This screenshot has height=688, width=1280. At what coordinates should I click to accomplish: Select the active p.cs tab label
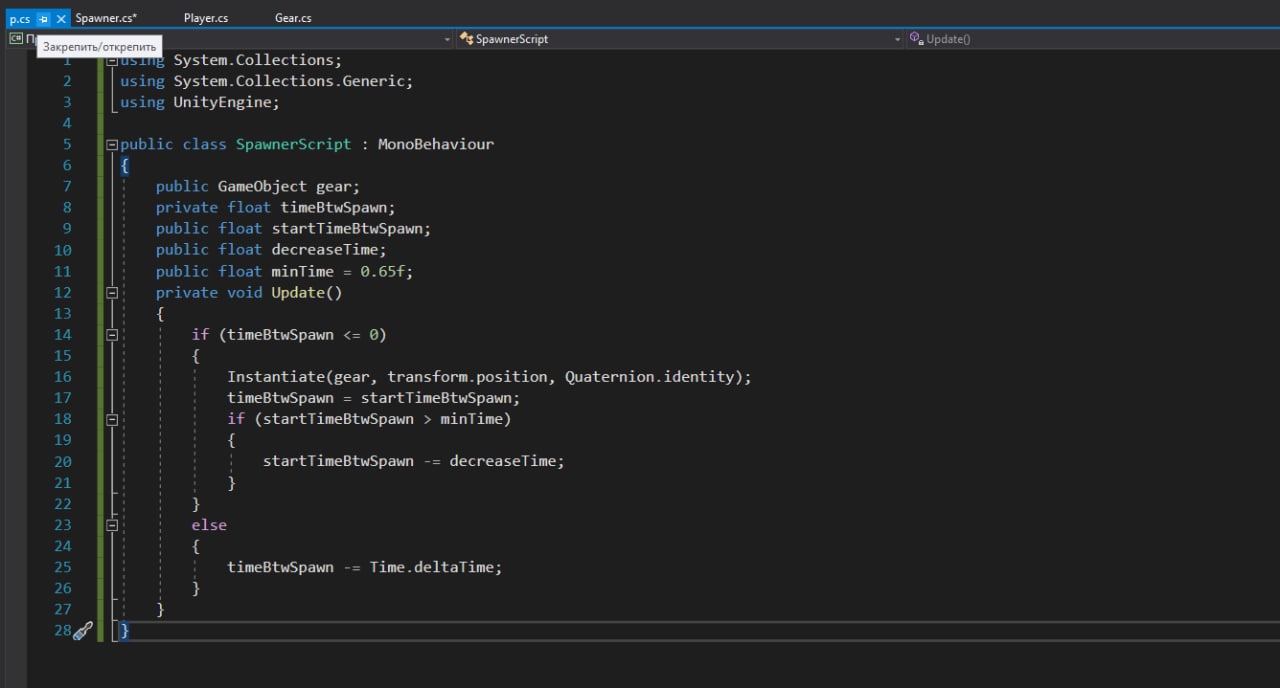19,19
